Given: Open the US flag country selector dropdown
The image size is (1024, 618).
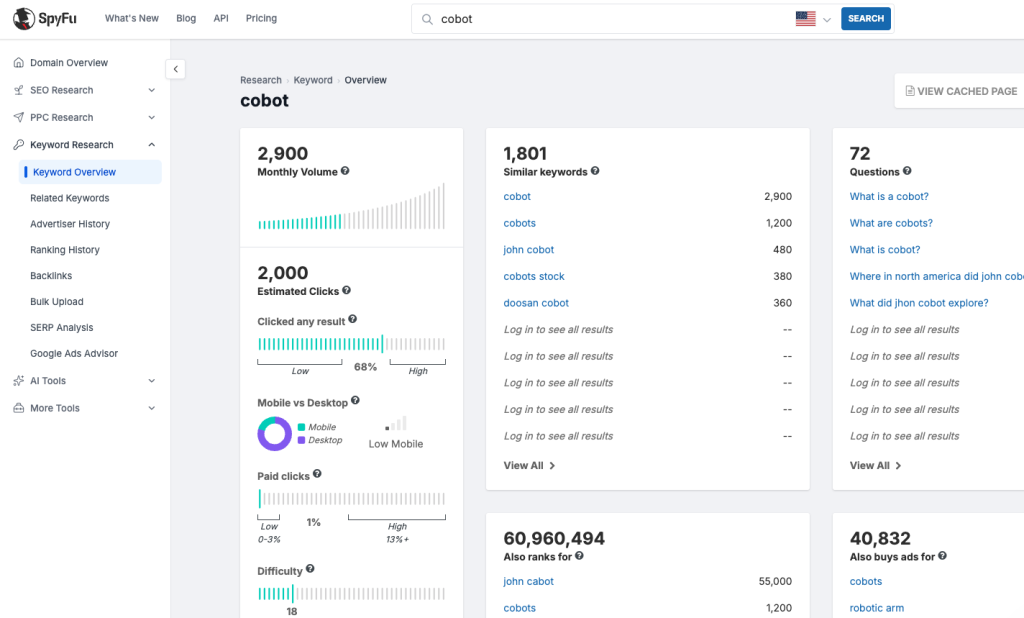Looking at the screenshot, I should (815, 19).
